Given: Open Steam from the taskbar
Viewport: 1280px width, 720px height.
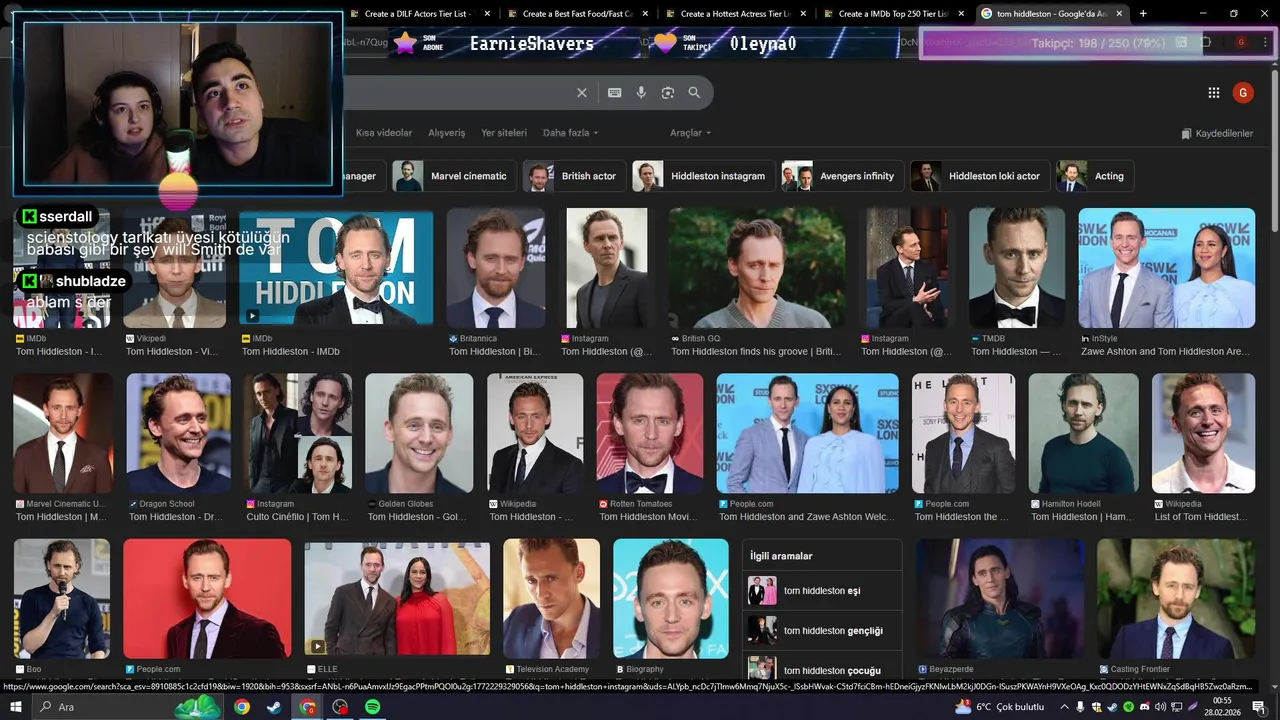Looking at the screenshot, I should (274, 707).
